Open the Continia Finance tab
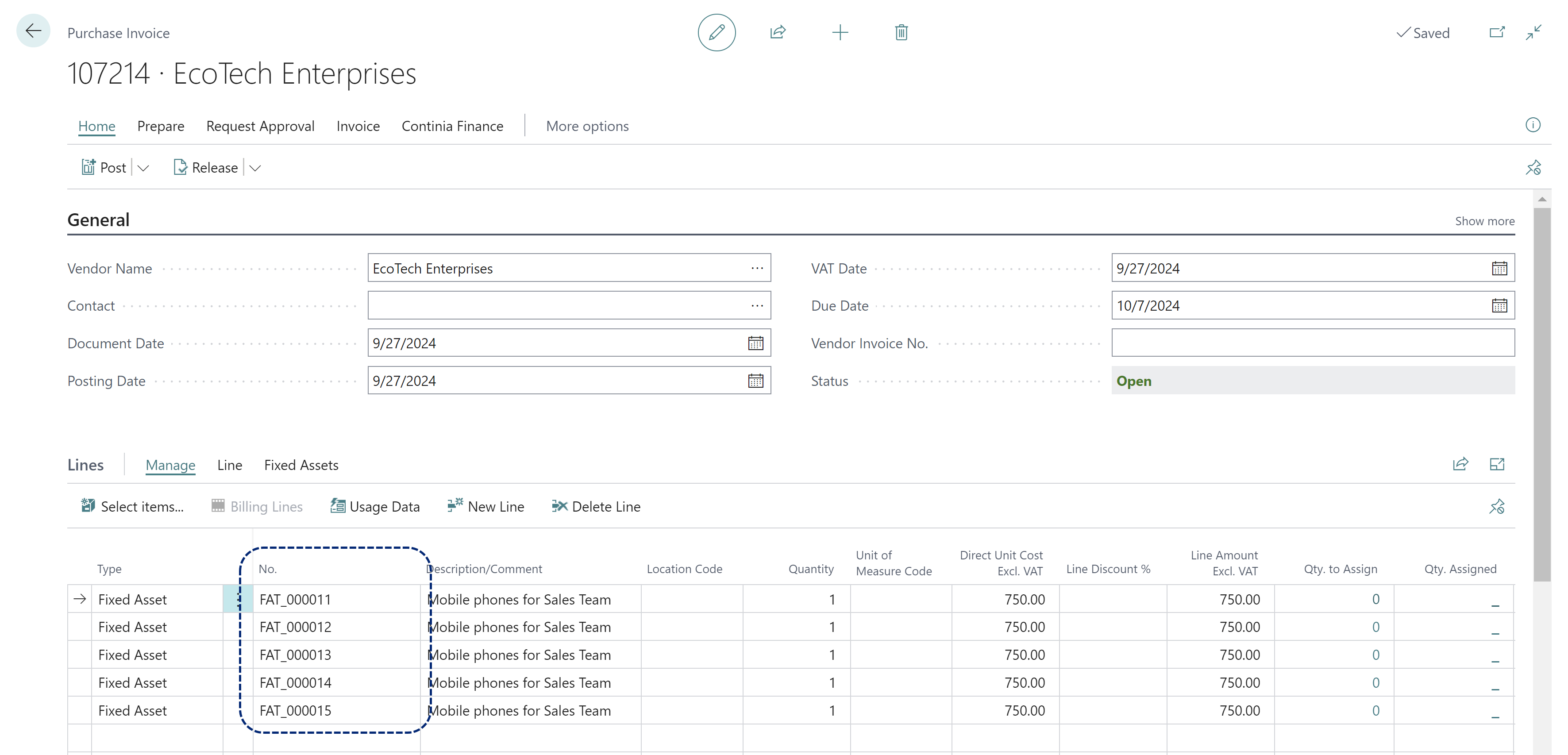1568x755 pixels. click(452, 126)
